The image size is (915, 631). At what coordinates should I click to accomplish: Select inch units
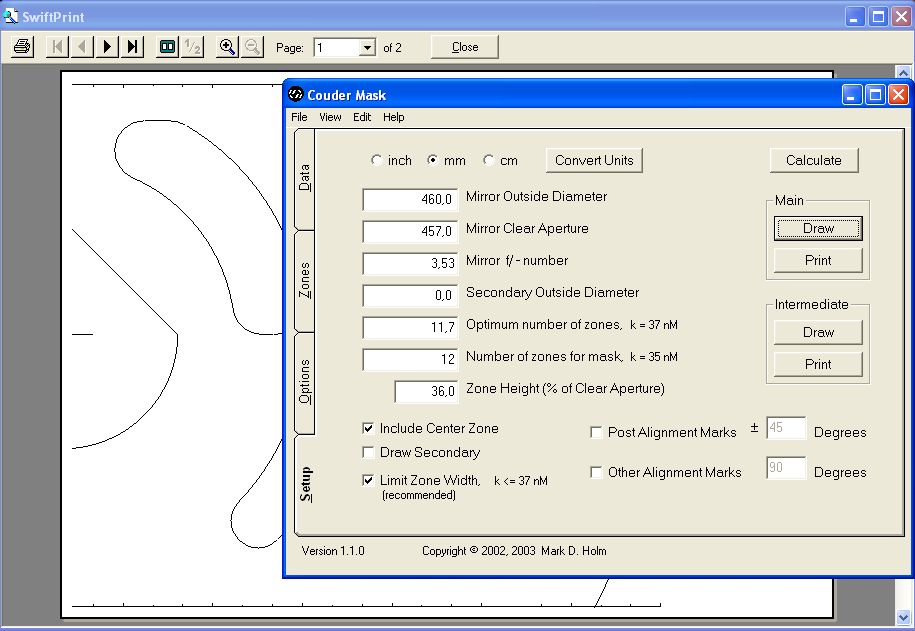(376, 159)
